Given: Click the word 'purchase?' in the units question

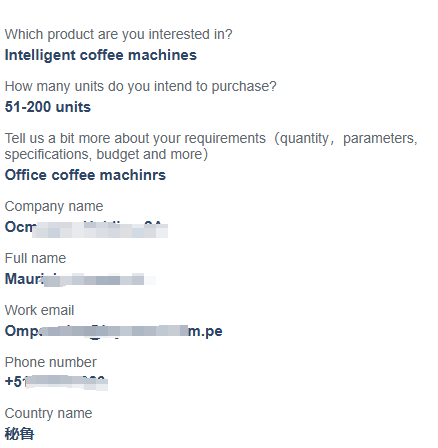Looking at the screenshot, I should click(x=244, y=86).
